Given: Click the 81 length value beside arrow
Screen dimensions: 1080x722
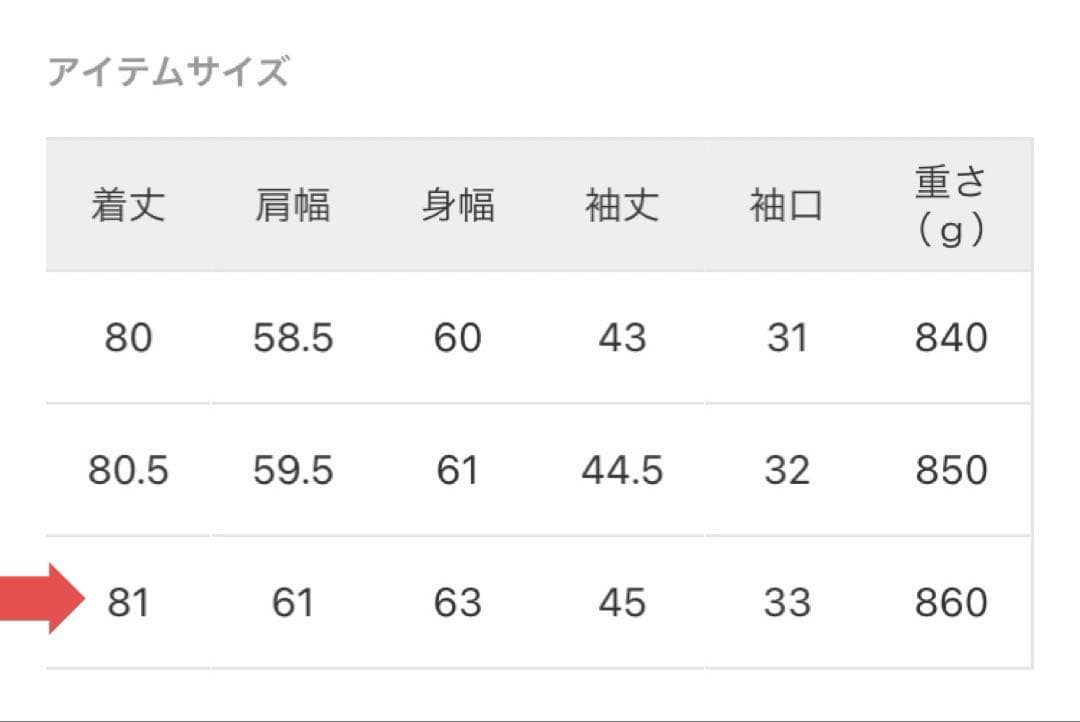Looking at the screenshot, I should pyautogui.click(x=128, y=603).
